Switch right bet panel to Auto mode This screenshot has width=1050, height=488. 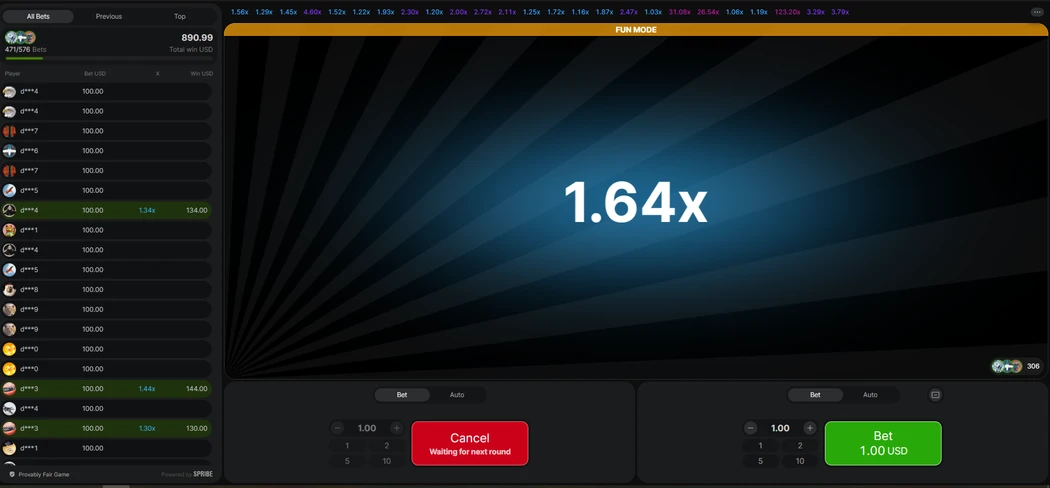pos(870,395)
